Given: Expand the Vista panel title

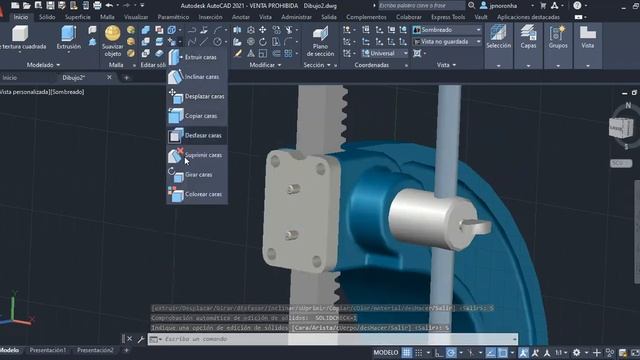Looking at the screenshot, I should (x=446, y=65).
